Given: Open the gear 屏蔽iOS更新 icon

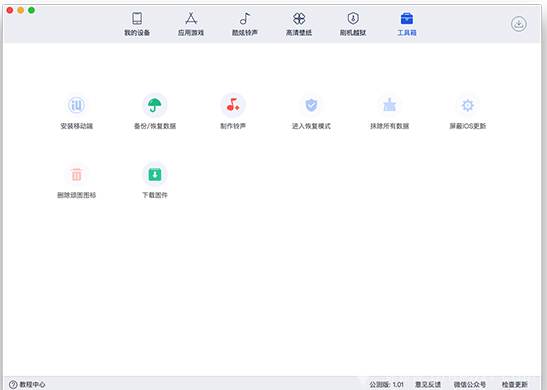Looking at the screenshot, I should (x=467, y=105).
